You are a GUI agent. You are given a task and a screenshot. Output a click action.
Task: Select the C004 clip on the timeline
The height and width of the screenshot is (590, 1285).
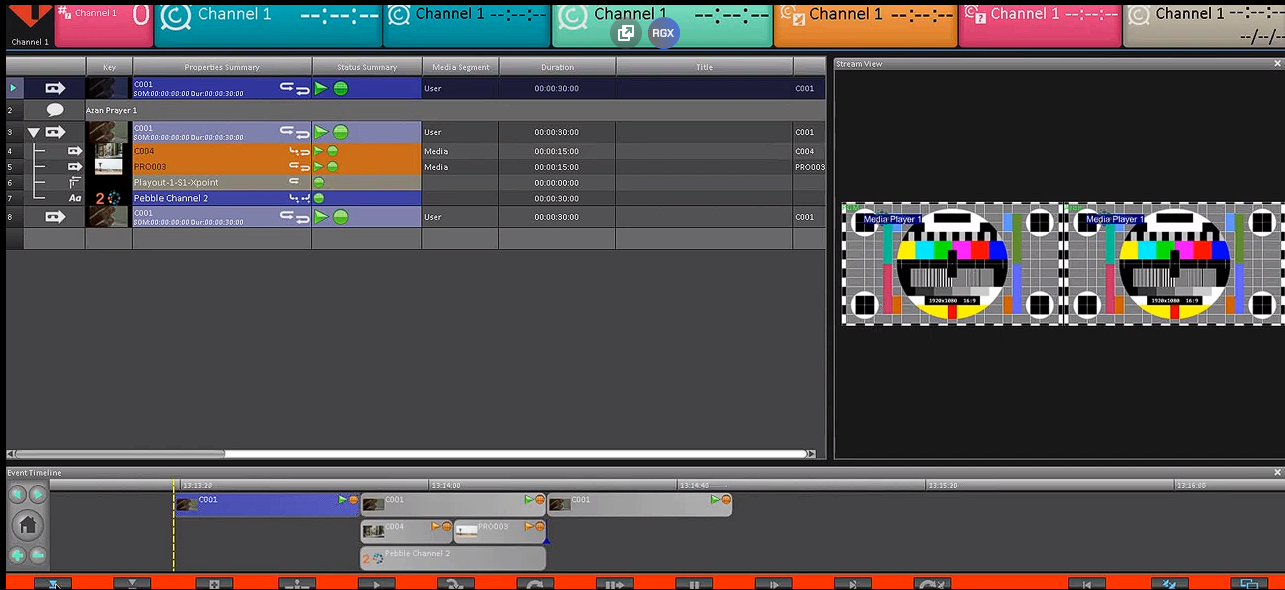click(407, 531)
